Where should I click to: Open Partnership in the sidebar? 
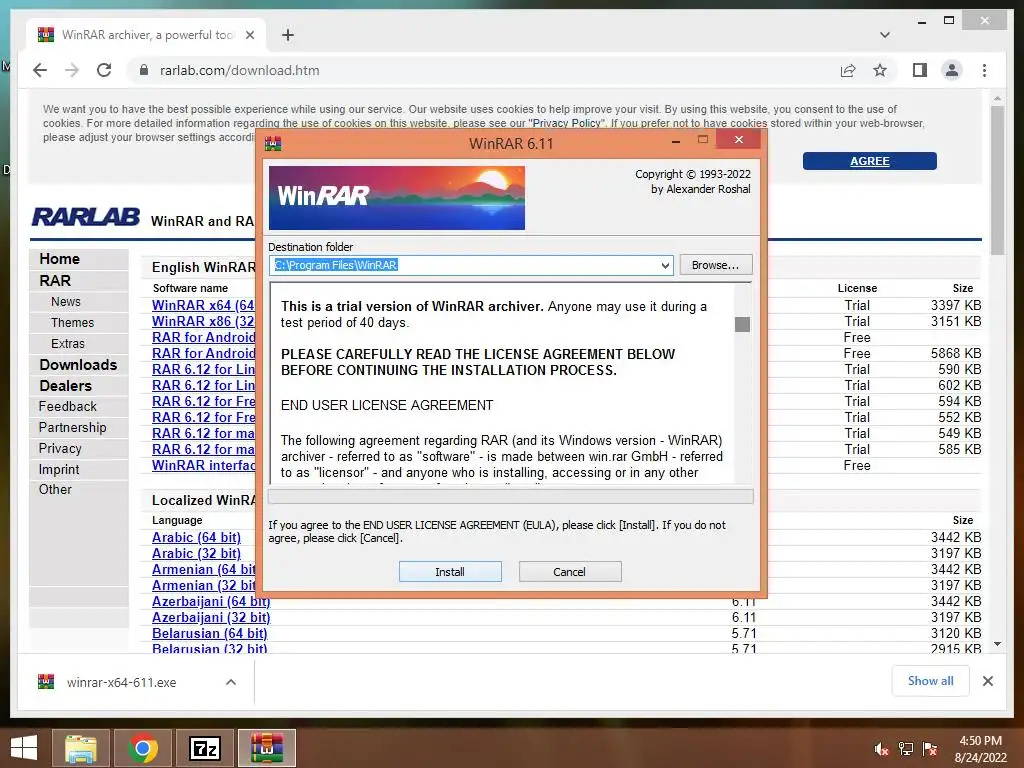click(x=72, y=427)
